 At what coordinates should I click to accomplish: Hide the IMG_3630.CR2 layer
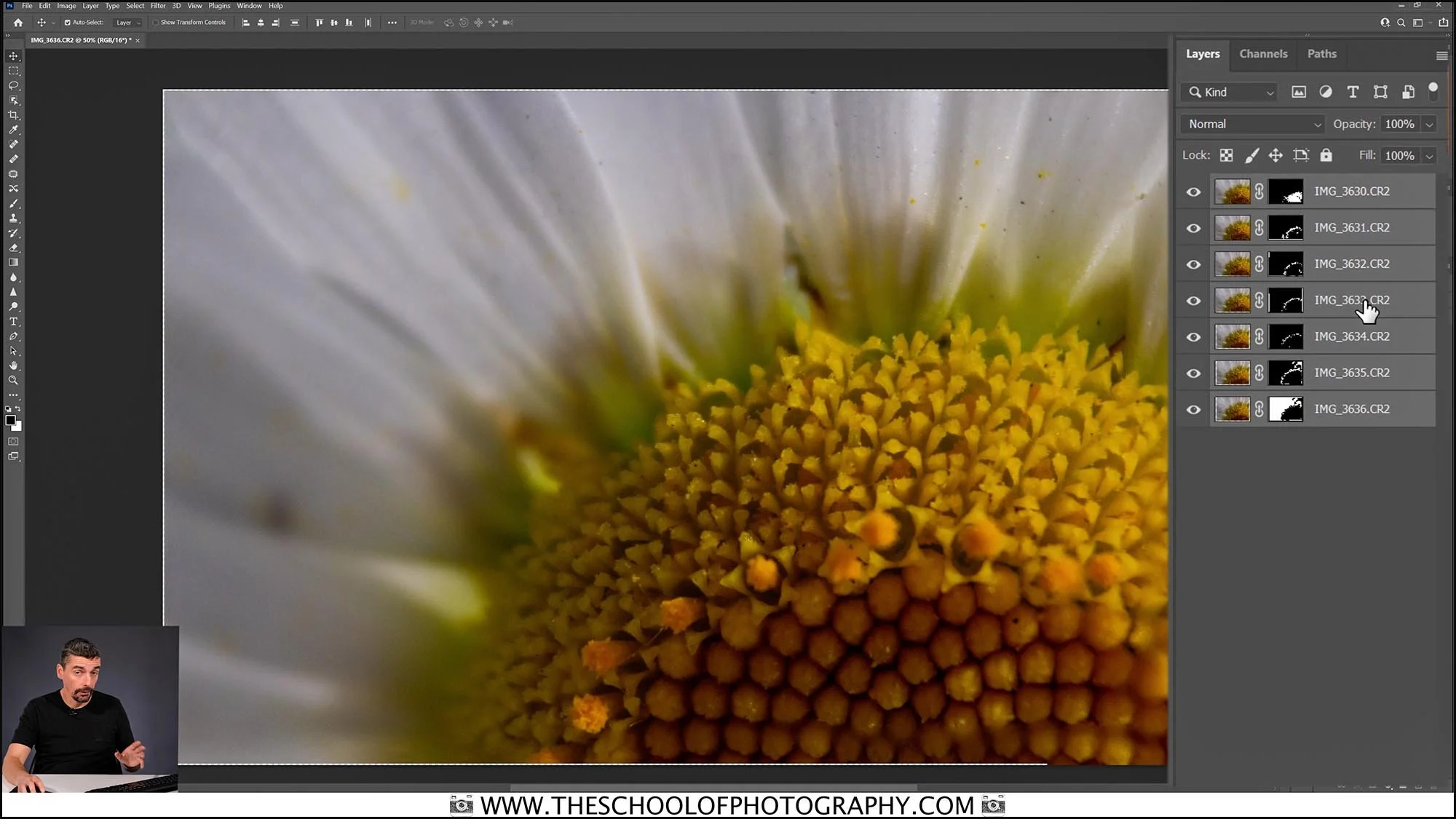tap(1193, 191)
